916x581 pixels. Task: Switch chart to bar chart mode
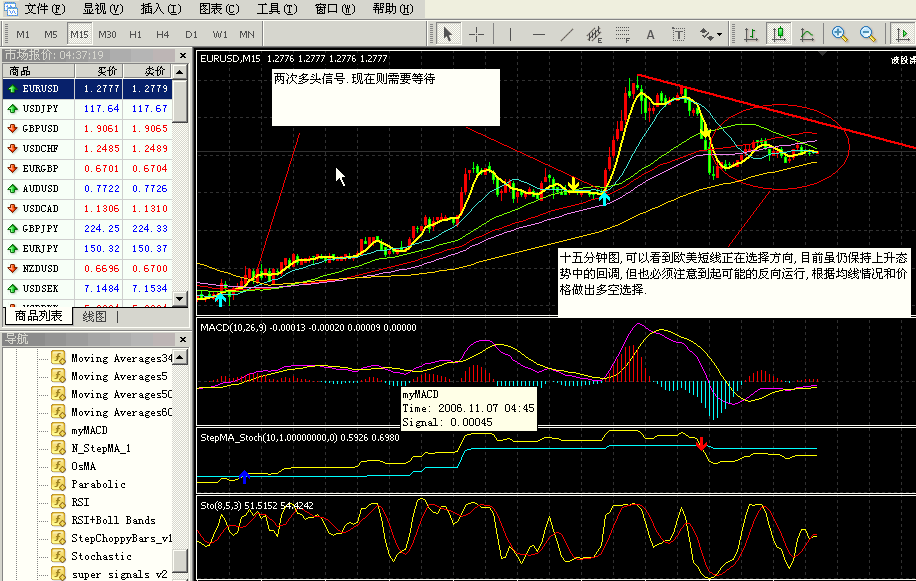pyautogui.click(x=751, y=34)
